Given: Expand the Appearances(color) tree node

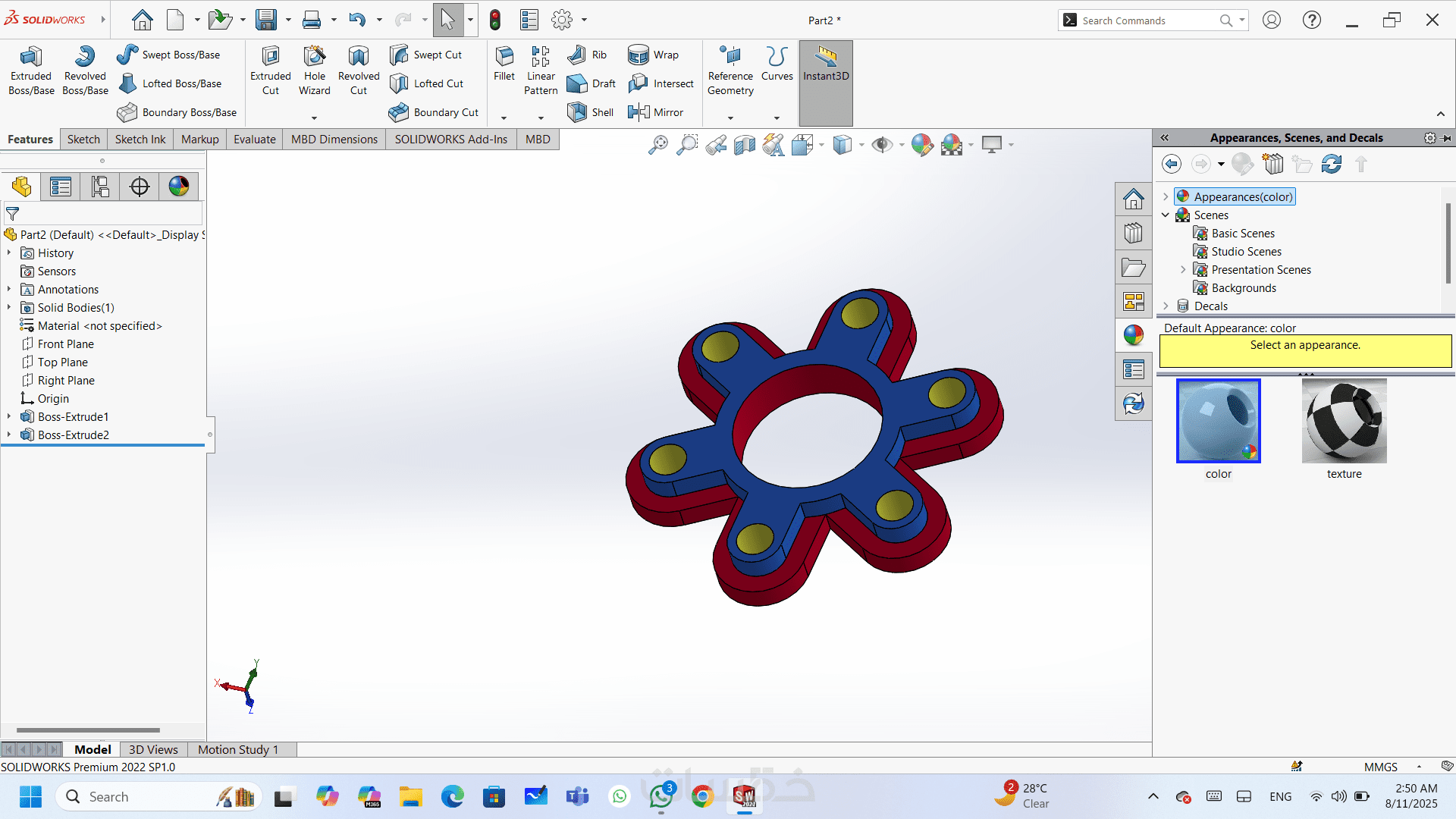Looking at the screenshot, I should [1166, 196].
